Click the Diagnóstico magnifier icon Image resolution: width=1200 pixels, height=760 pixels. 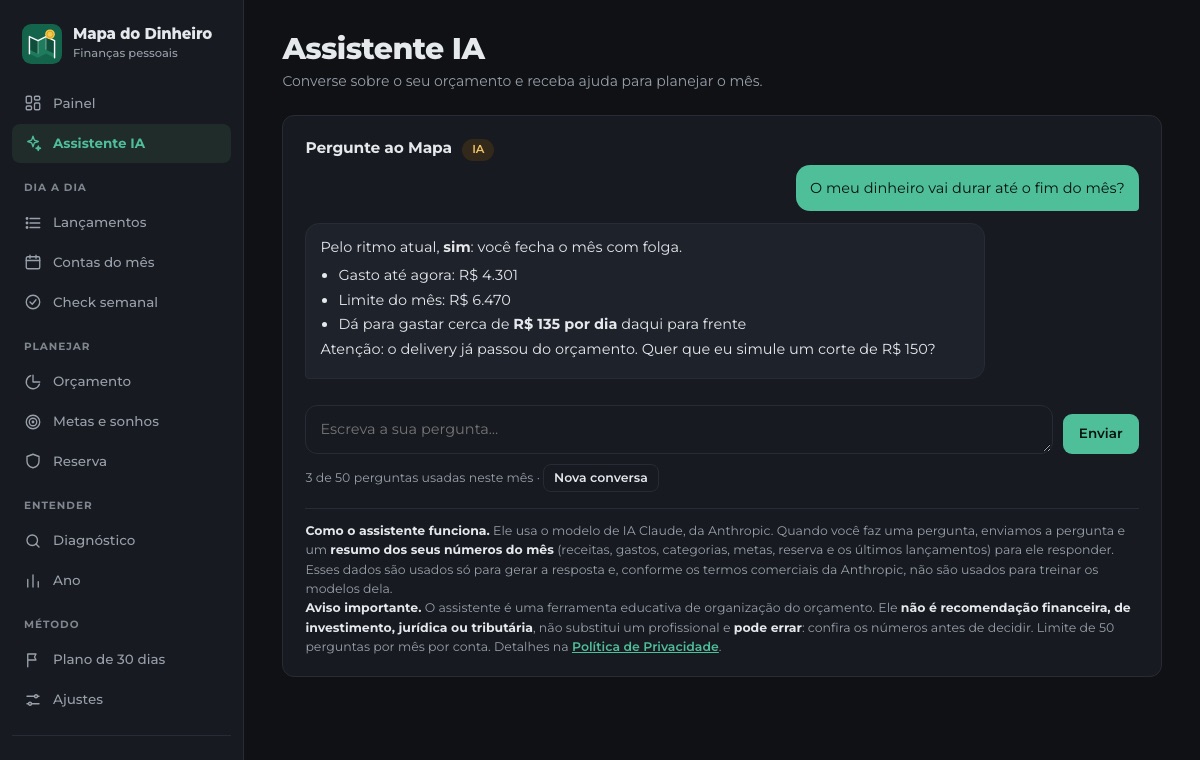pyautogui.click(x=33, y=540)
